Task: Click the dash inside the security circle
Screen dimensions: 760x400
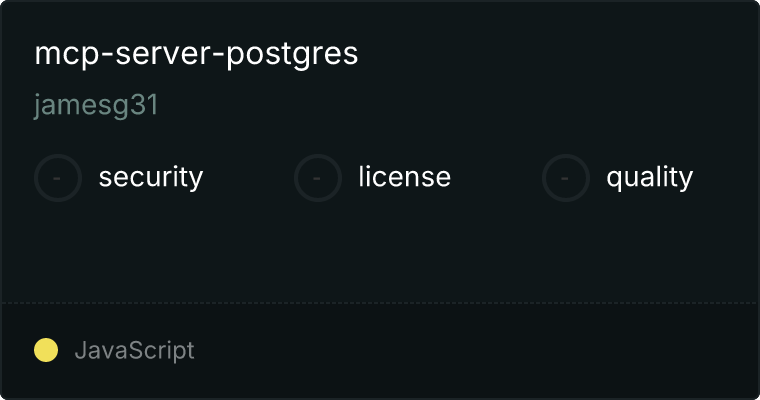Action: (x=57, y=178)
